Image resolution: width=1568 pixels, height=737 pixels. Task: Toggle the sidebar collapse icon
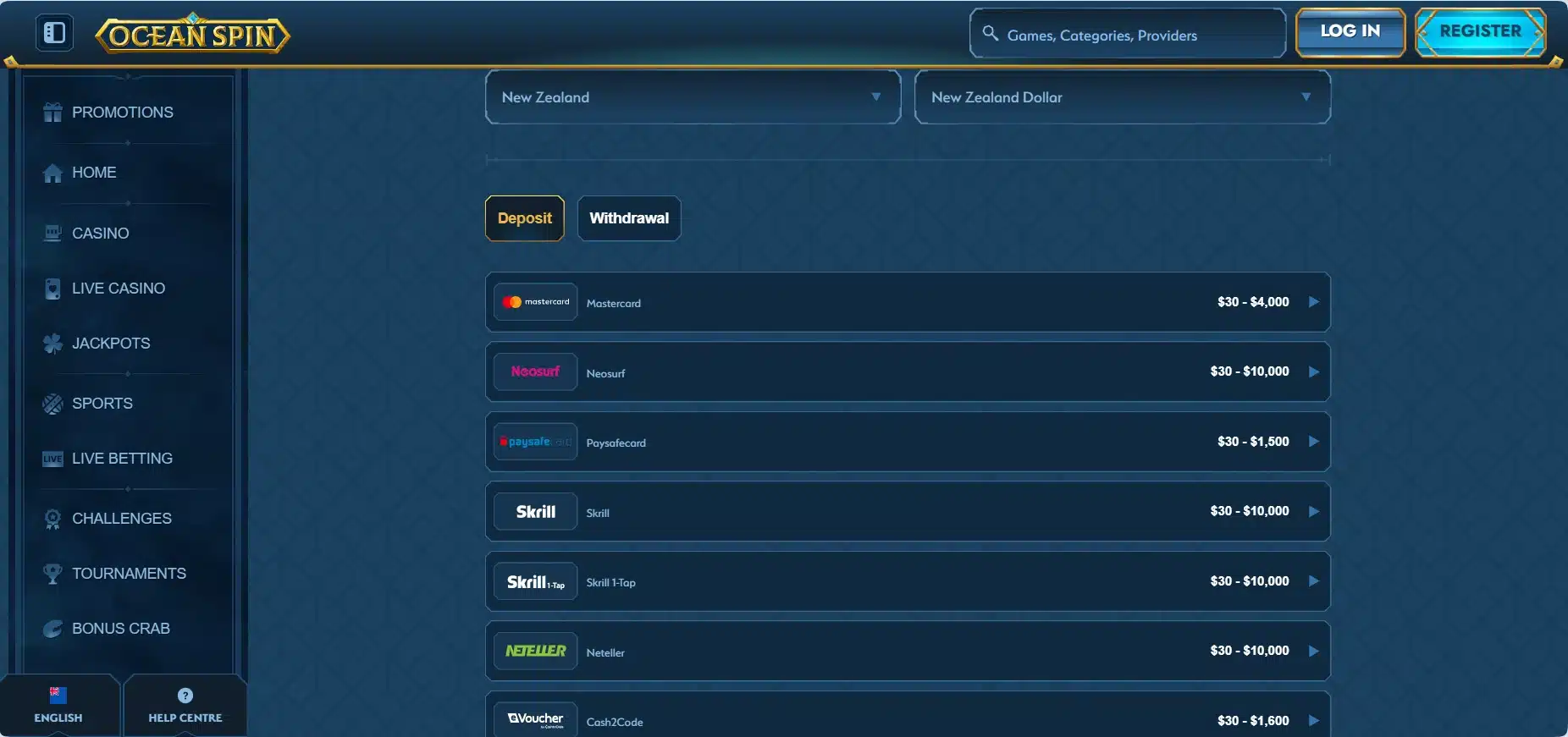54,33
